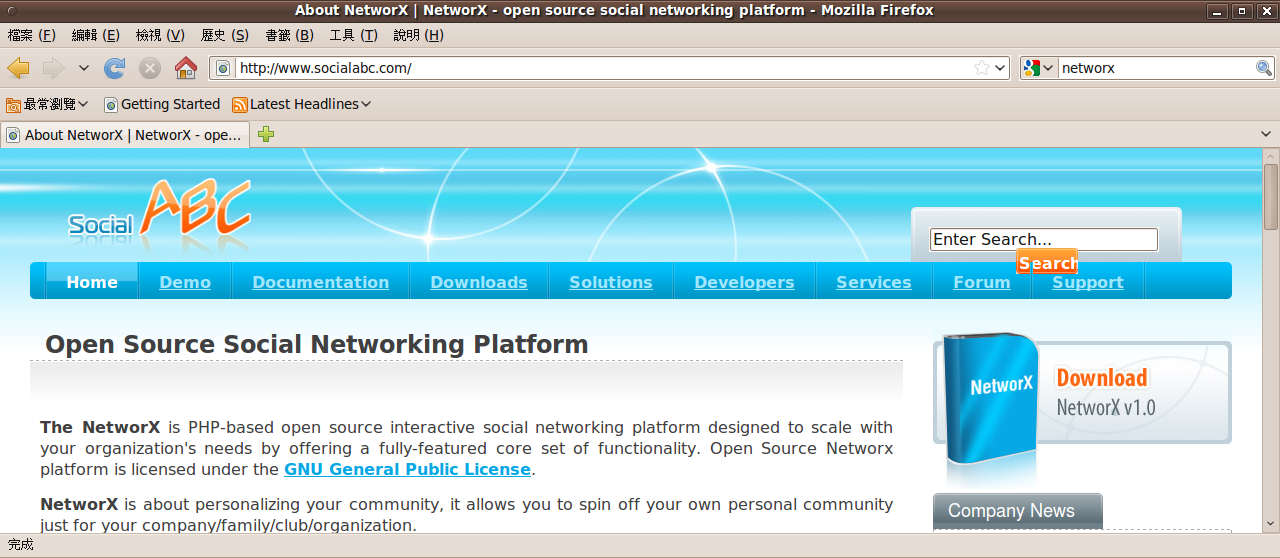The image size is (1280, 558).
Task: Go to the Home page icon
Action: coord(186,68)
